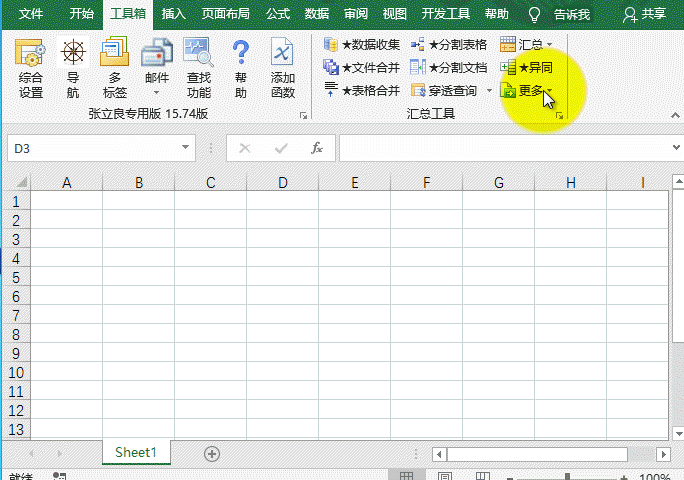The height and width of the screenshot is (480, 684).
Task: Open the 文件 menu tab
Action: (31, 14)
